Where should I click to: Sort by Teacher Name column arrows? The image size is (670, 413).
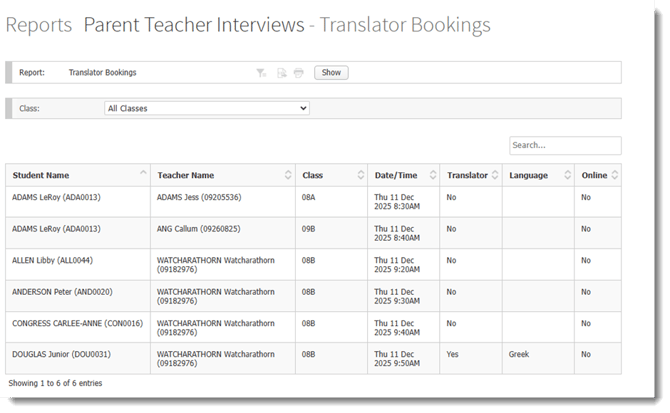pos(288,175)
